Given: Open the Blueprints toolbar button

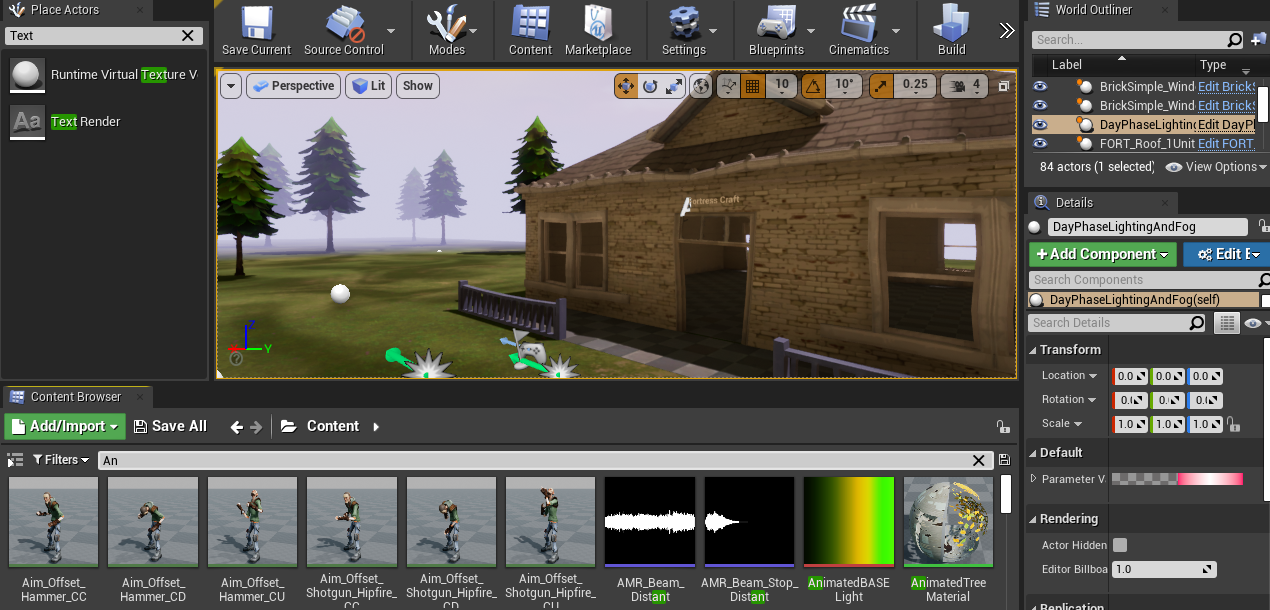Looking at the screenshot, I should click(775, 31).
